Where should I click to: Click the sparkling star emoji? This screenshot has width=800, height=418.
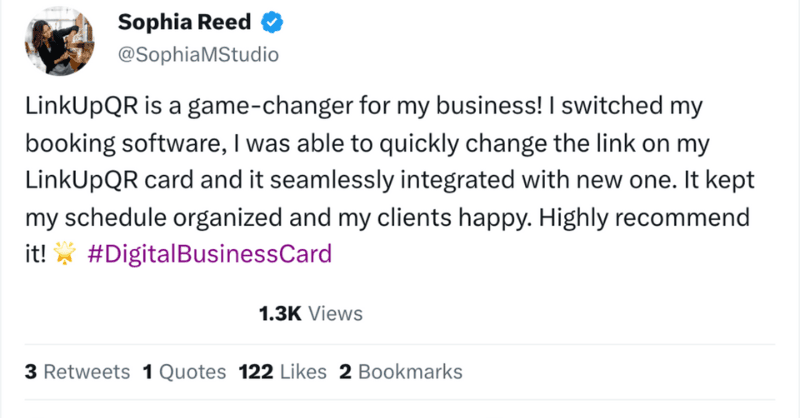(x=68, y=254)
